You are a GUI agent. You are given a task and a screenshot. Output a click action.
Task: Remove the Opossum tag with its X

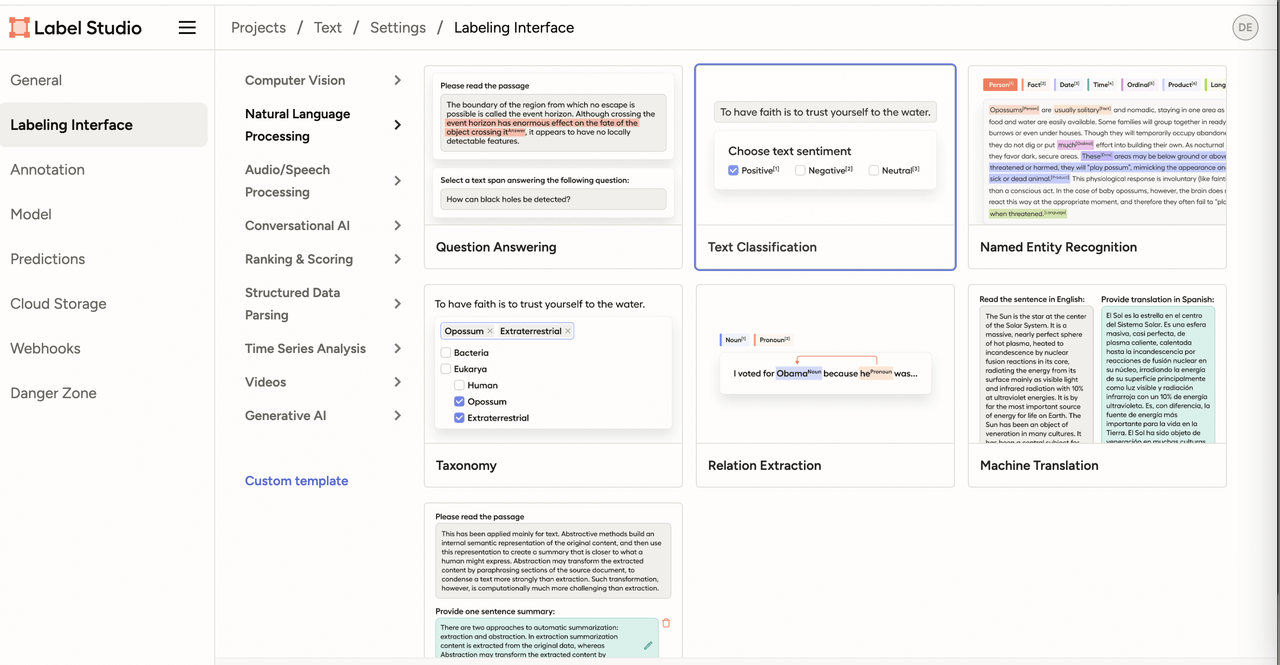(x=490, y=331)
